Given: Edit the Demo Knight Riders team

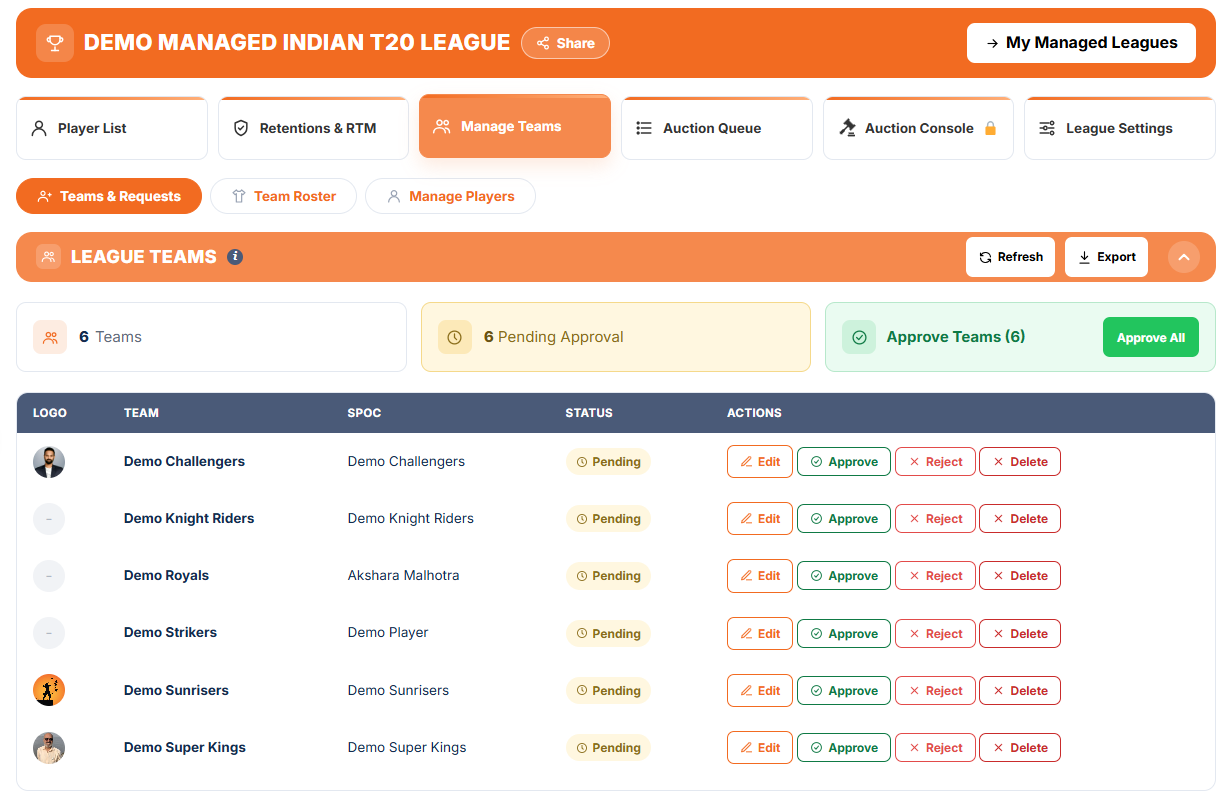Looking at the screenshot, I should pos(760,519).
